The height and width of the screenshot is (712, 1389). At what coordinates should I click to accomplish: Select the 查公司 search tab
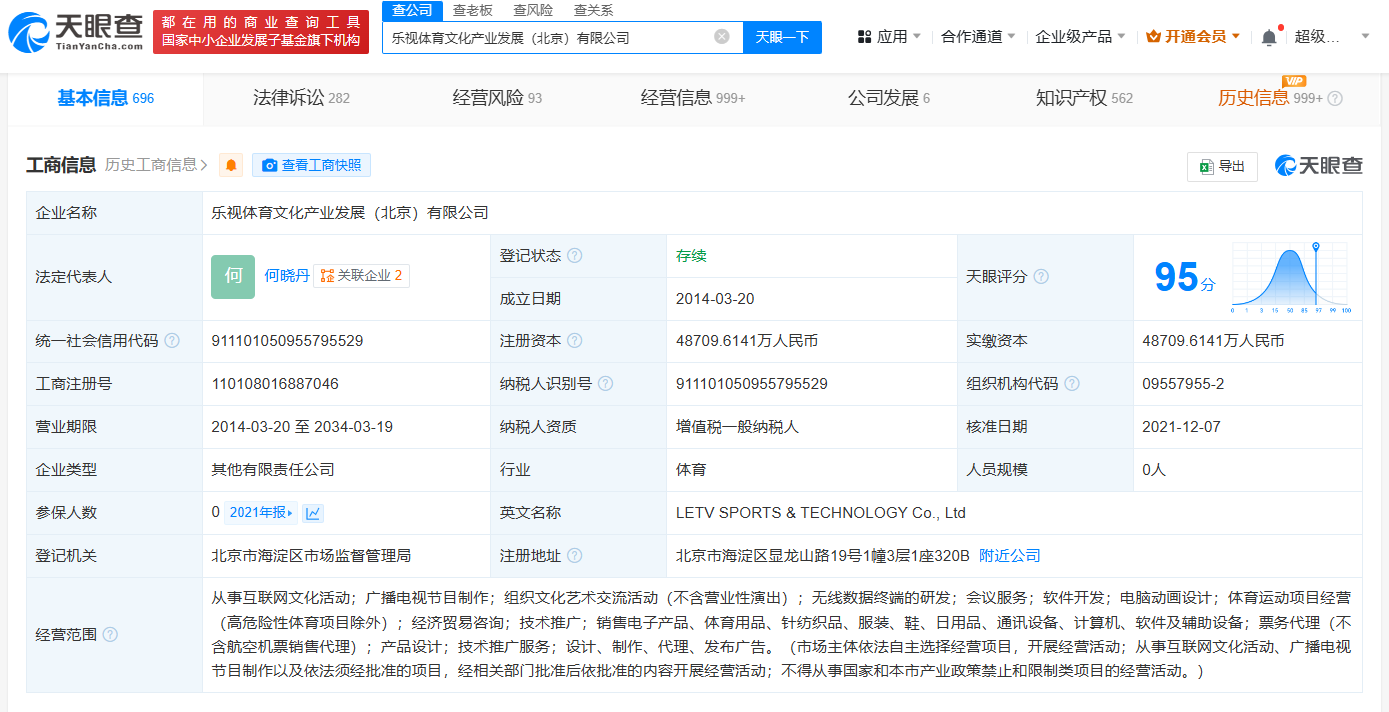click(x=412, y=10)
